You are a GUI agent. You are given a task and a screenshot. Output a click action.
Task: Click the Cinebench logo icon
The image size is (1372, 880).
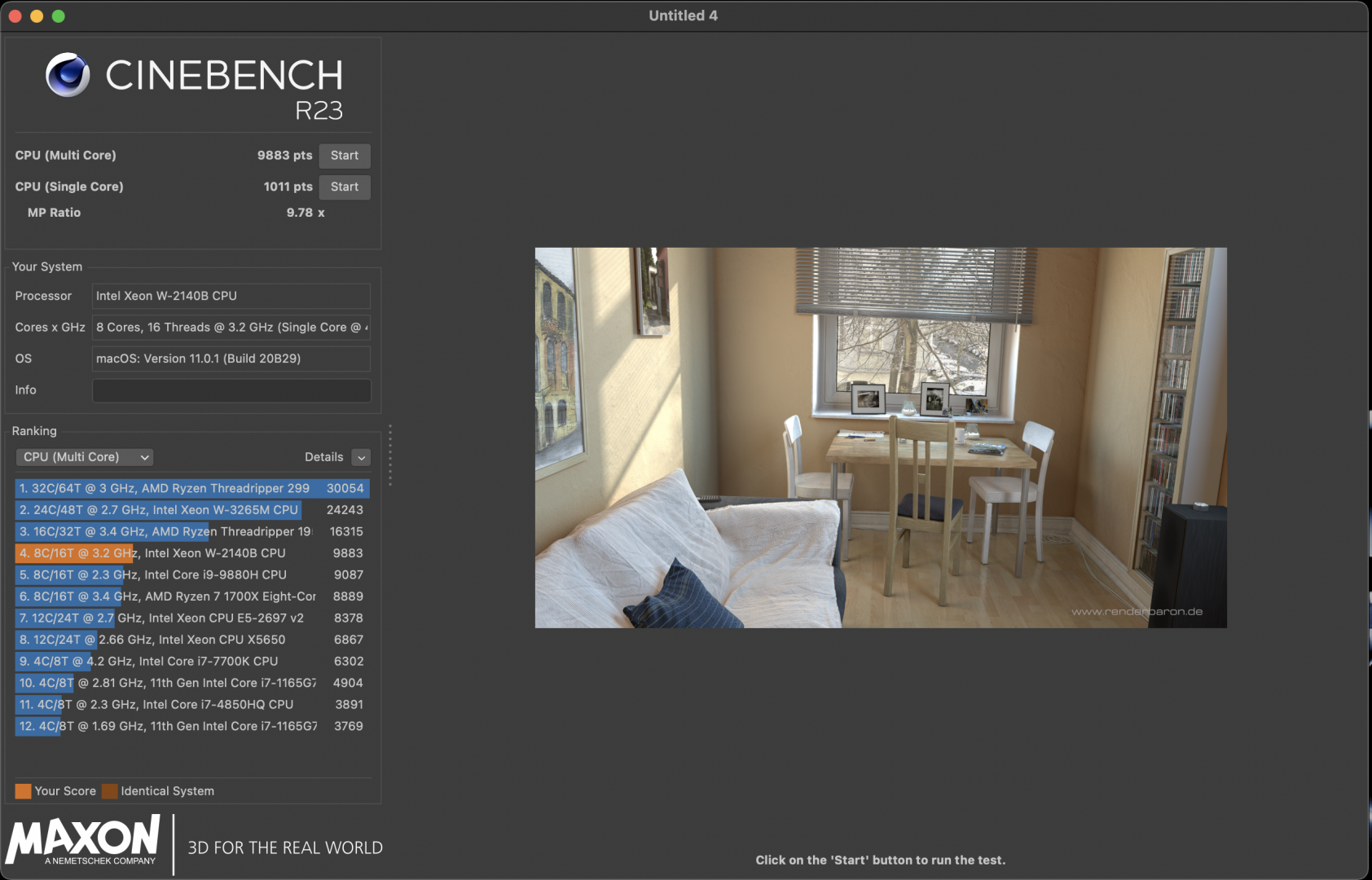point(68,75)
